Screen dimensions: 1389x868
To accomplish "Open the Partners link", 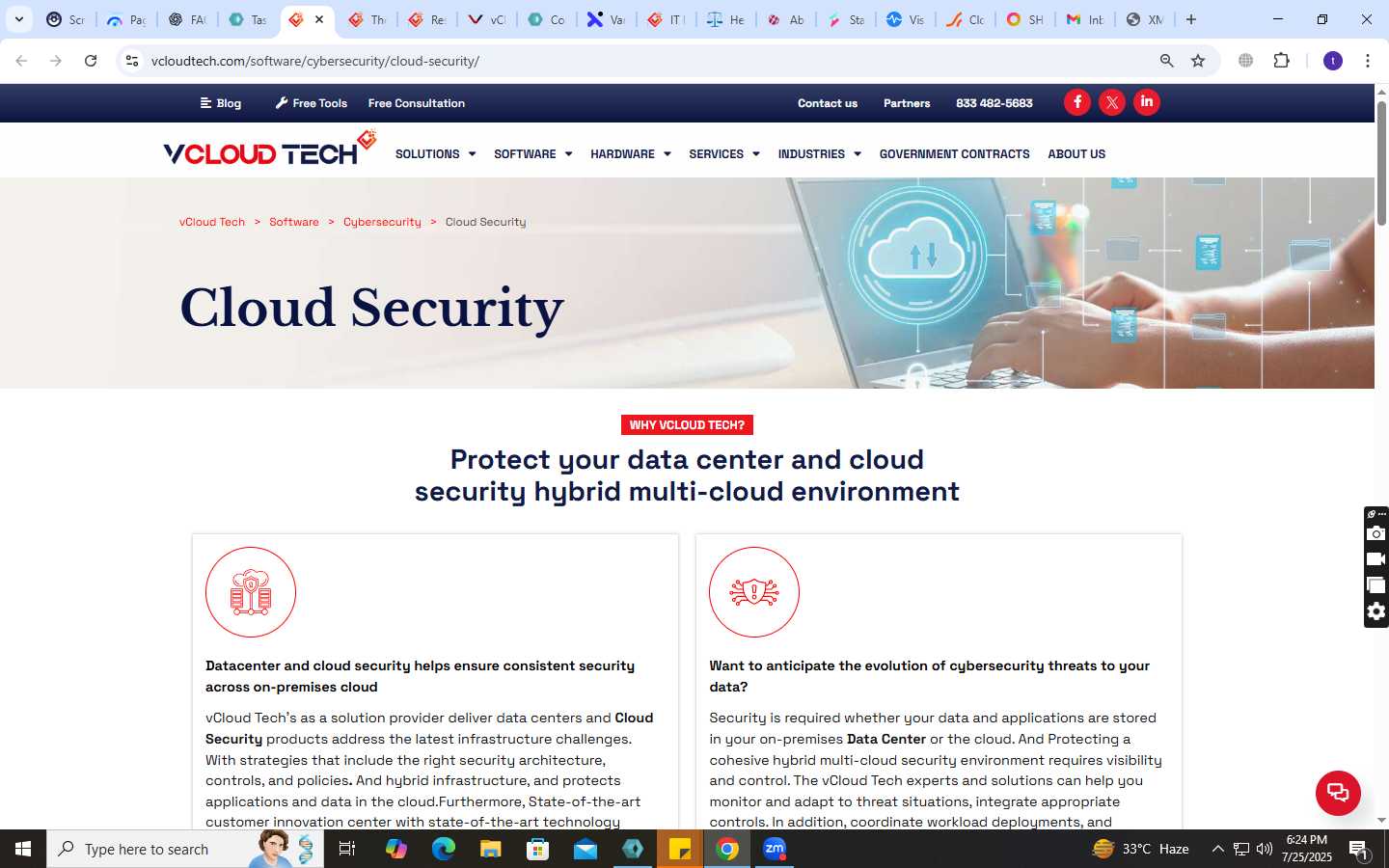I will [x=907, y=103].
